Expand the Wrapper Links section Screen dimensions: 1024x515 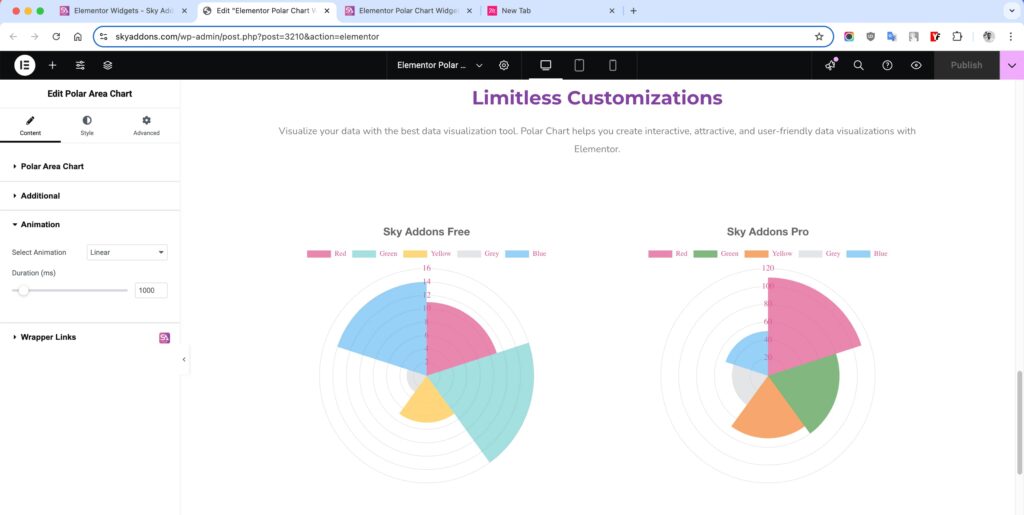click(x=89, y=337)
